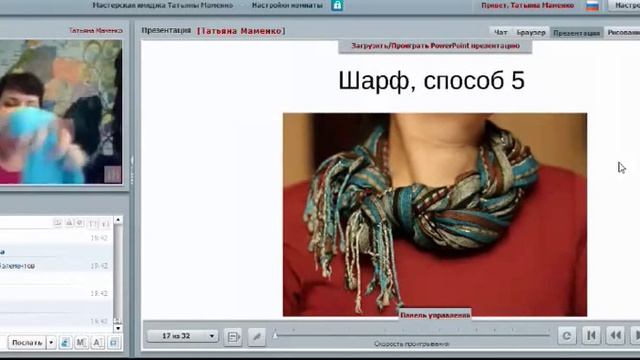Switch to the Чат tab

tap(500, 33)
